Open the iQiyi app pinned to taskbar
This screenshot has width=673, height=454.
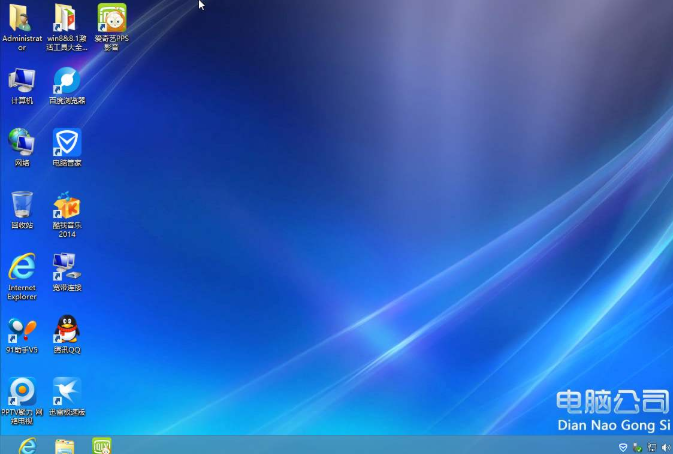[x=102, y=446]
